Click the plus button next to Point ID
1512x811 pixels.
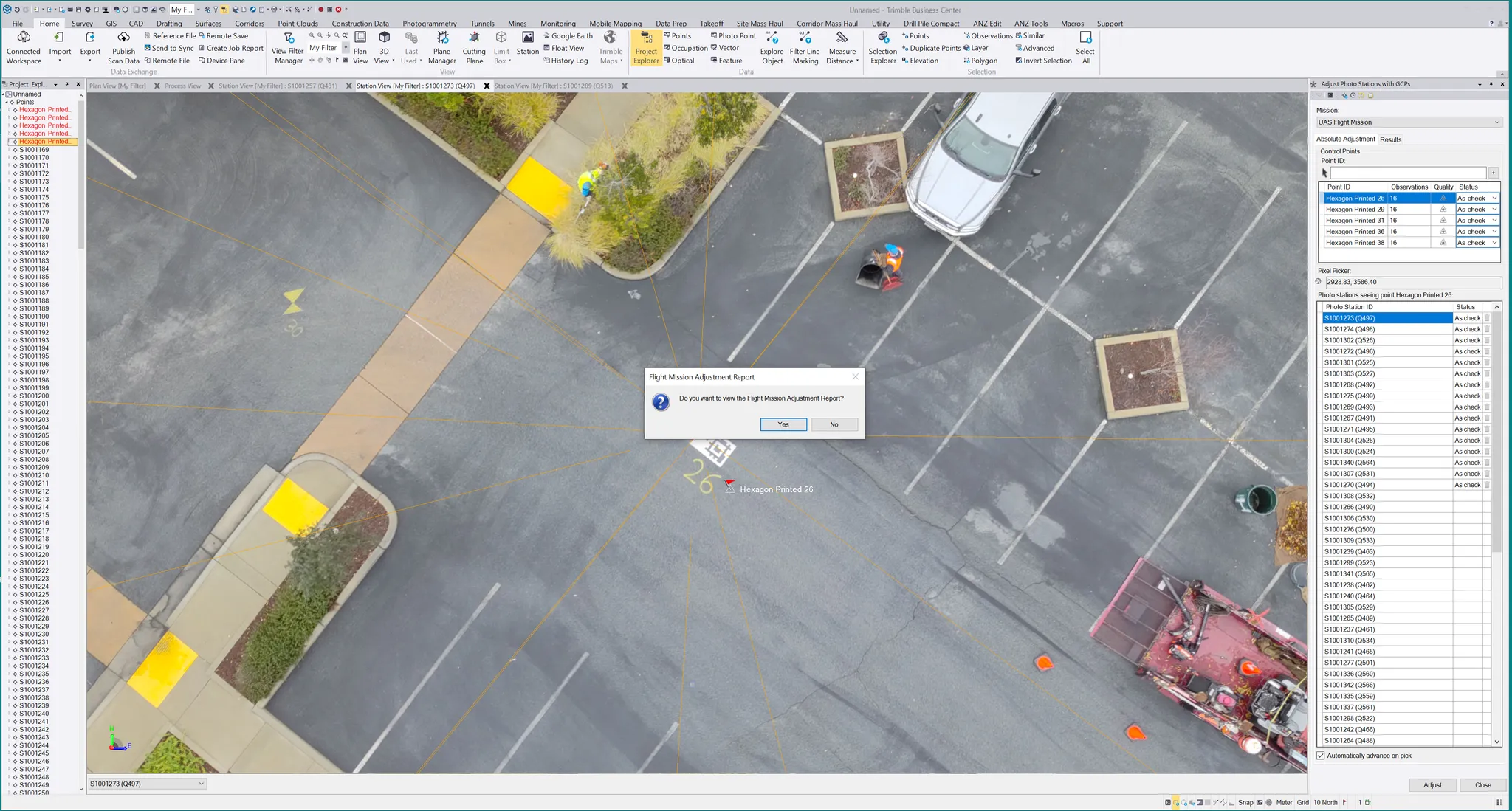(1493, 173)
